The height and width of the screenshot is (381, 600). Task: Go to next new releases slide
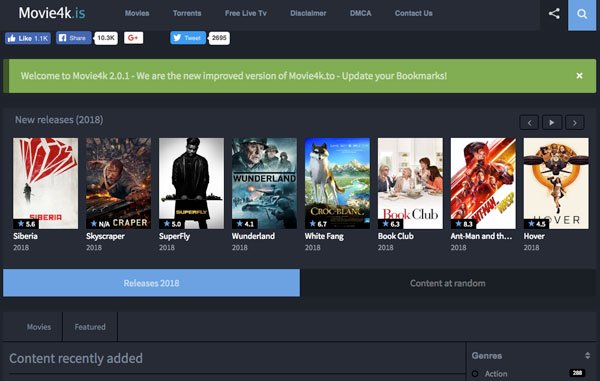coord(574,123)
